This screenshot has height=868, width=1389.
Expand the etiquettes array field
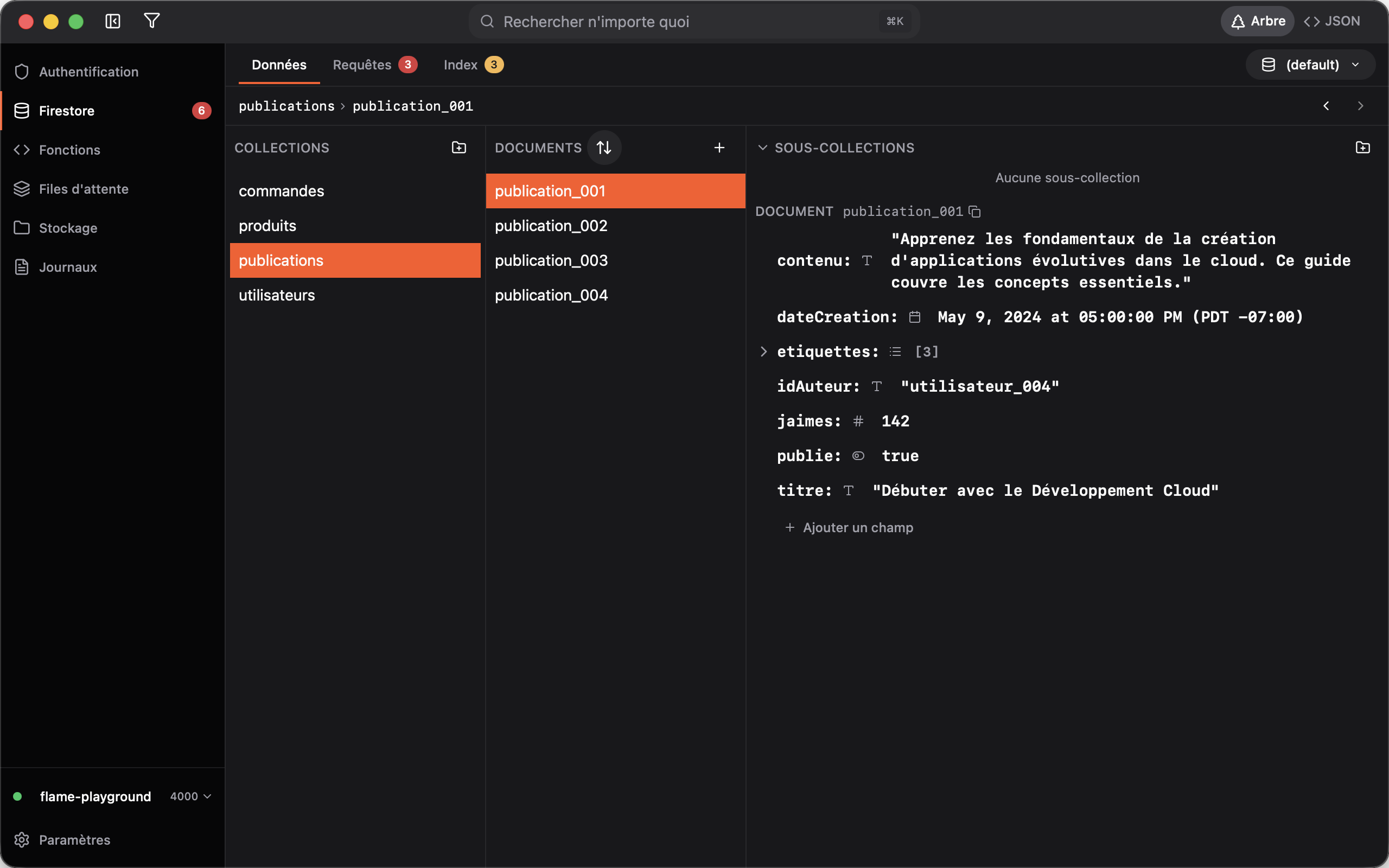click(763, 352)
